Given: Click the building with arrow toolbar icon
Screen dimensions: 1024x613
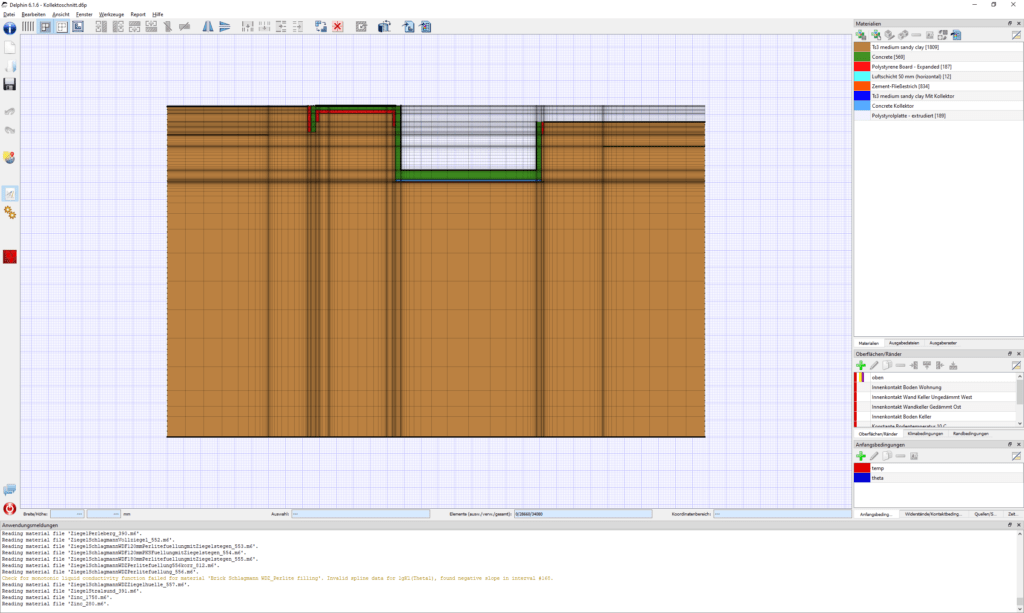Looking at the screenshot, I should point(384,27).
